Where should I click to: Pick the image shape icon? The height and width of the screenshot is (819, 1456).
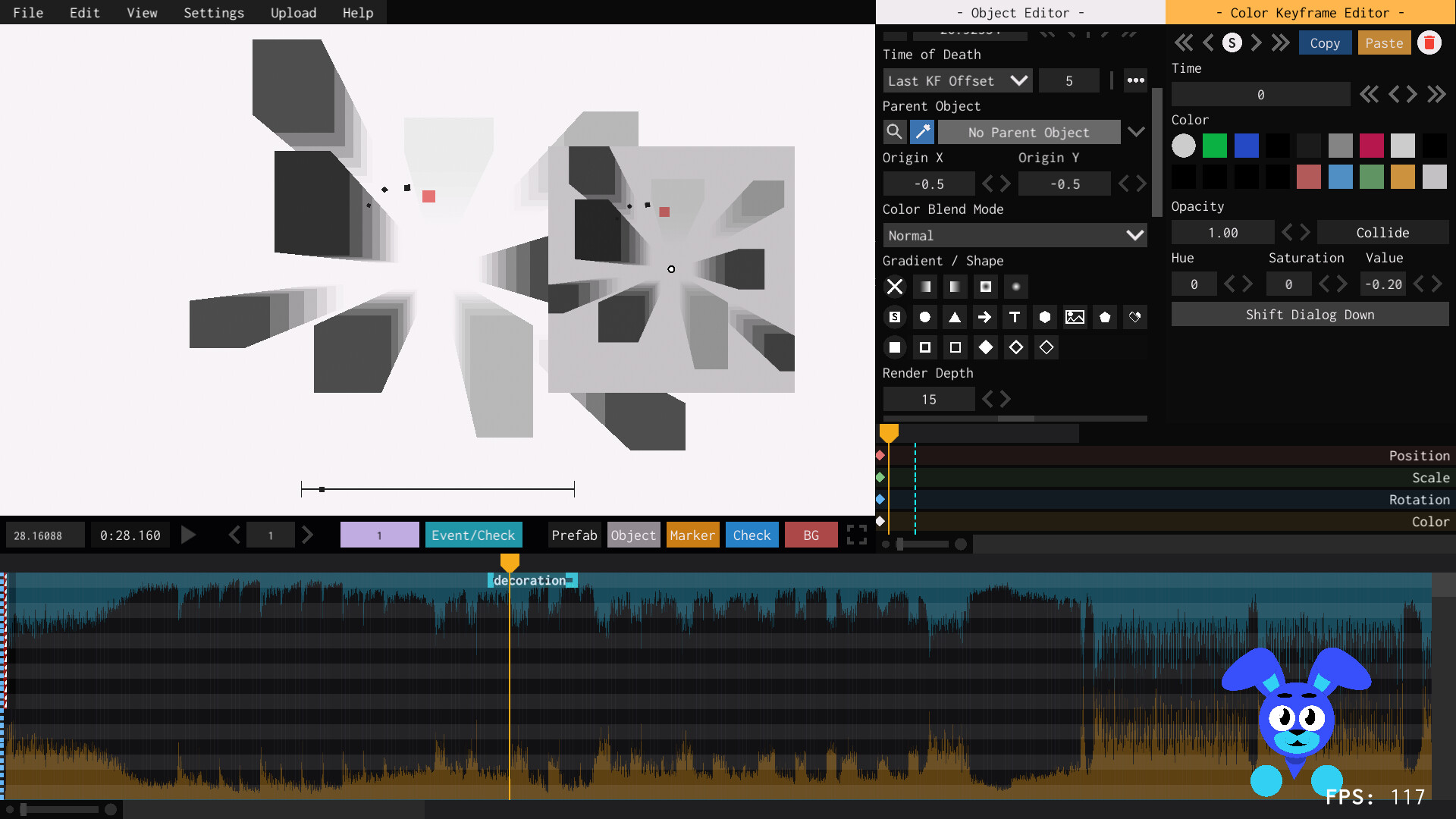click(x=1075, y=317)
